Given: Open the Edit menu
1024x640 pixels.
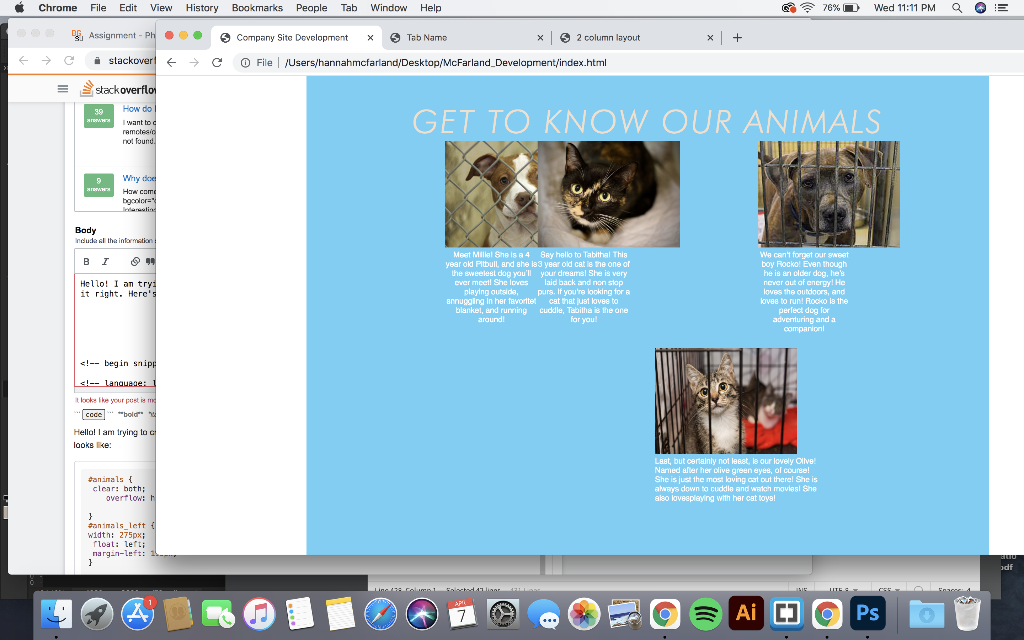Looking at the screenshot, I should 128,8.
